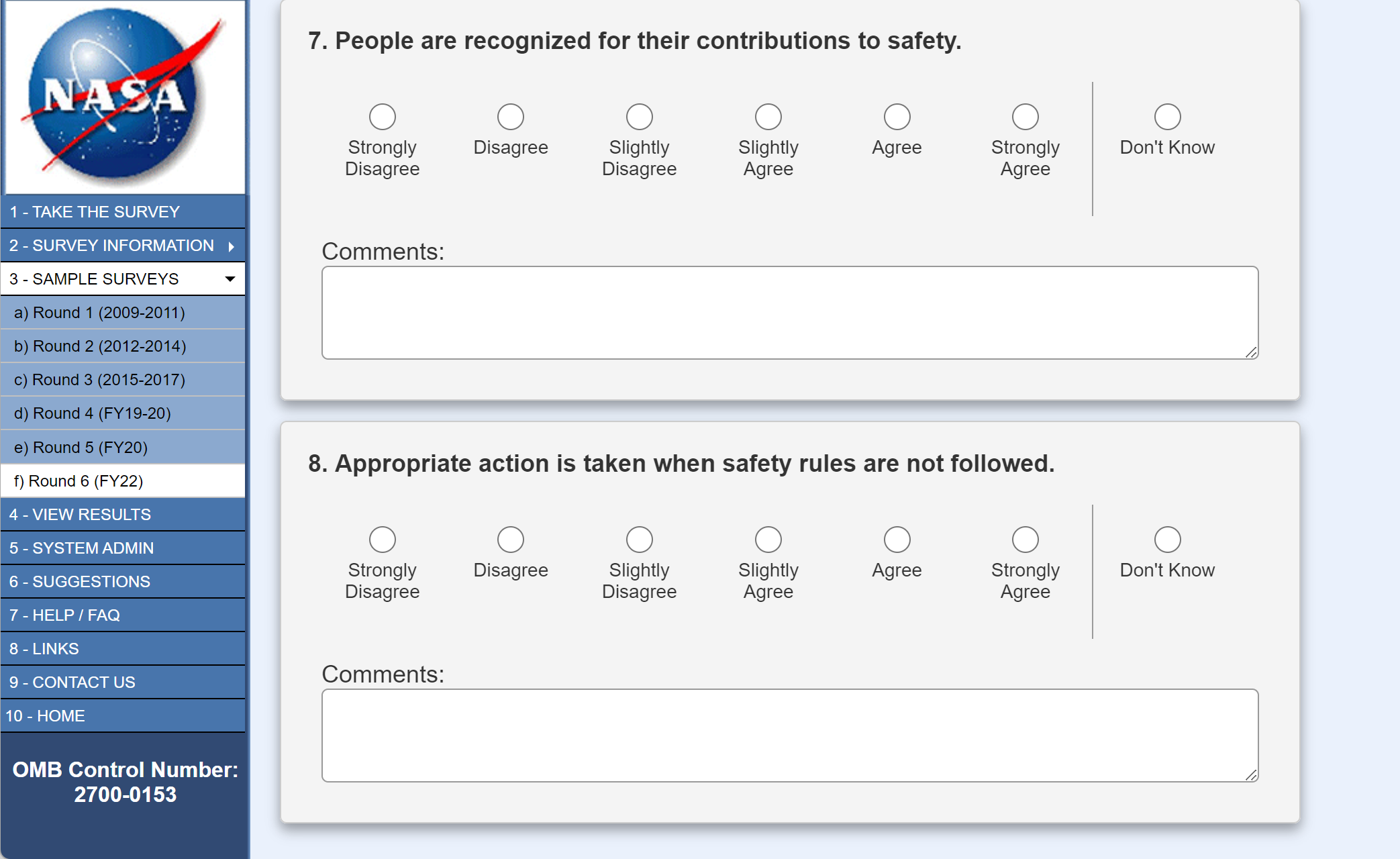Navigate to the Contact Us page
The height and width of the screenshot is (859, 1400).
(72, 683)
